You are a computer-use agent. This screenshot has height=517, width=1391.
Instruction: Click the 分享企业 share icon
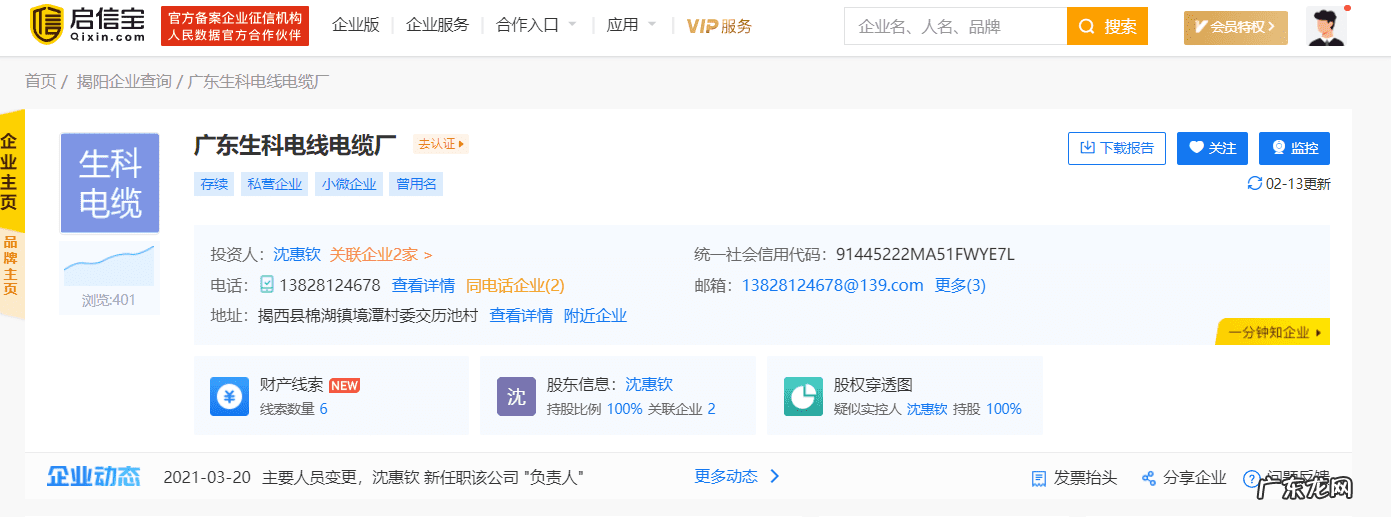(x=1149, y=479)
